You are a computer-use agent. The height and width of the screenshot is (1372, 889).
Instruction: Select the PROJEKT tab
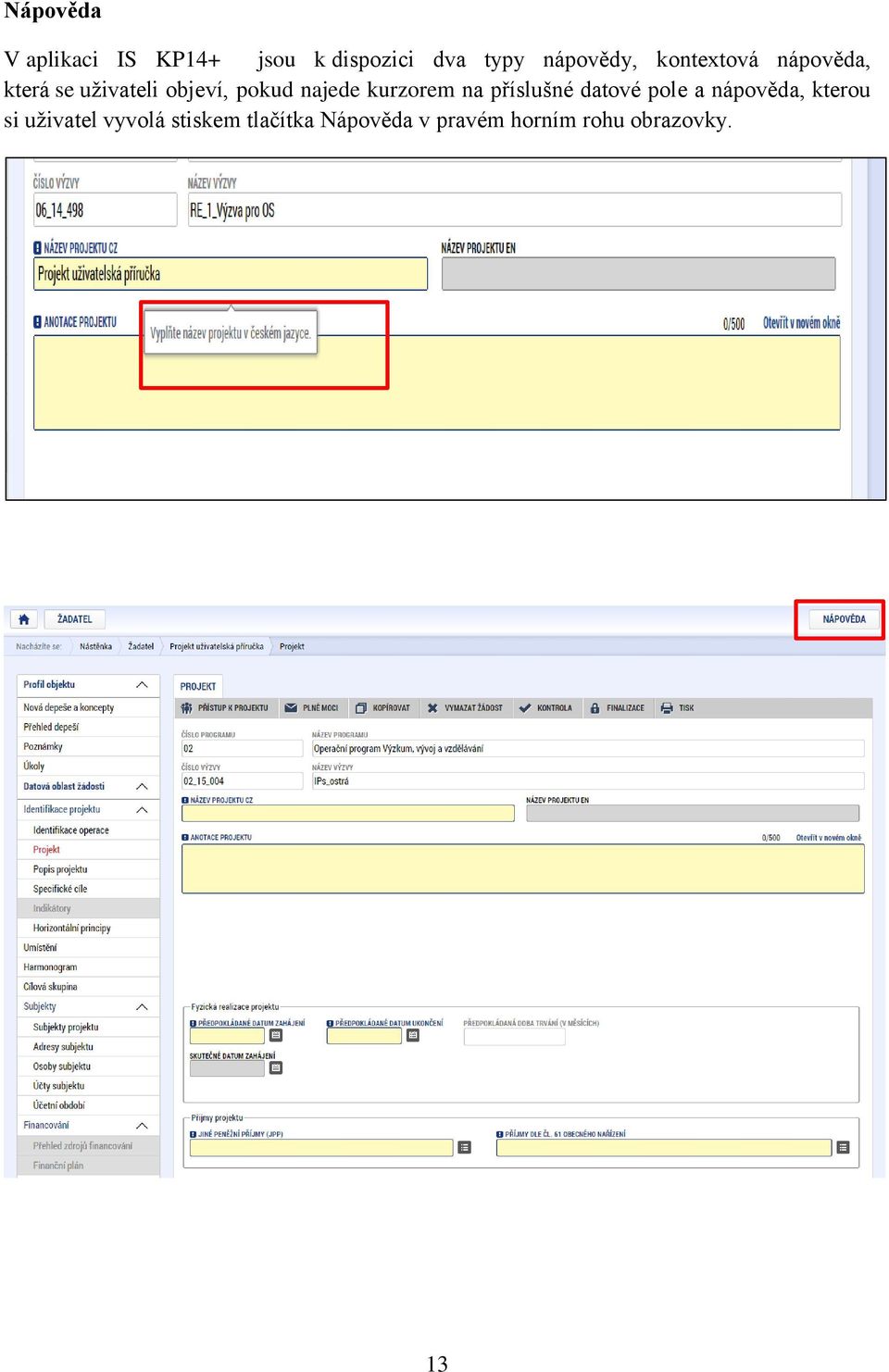(197, 686)
